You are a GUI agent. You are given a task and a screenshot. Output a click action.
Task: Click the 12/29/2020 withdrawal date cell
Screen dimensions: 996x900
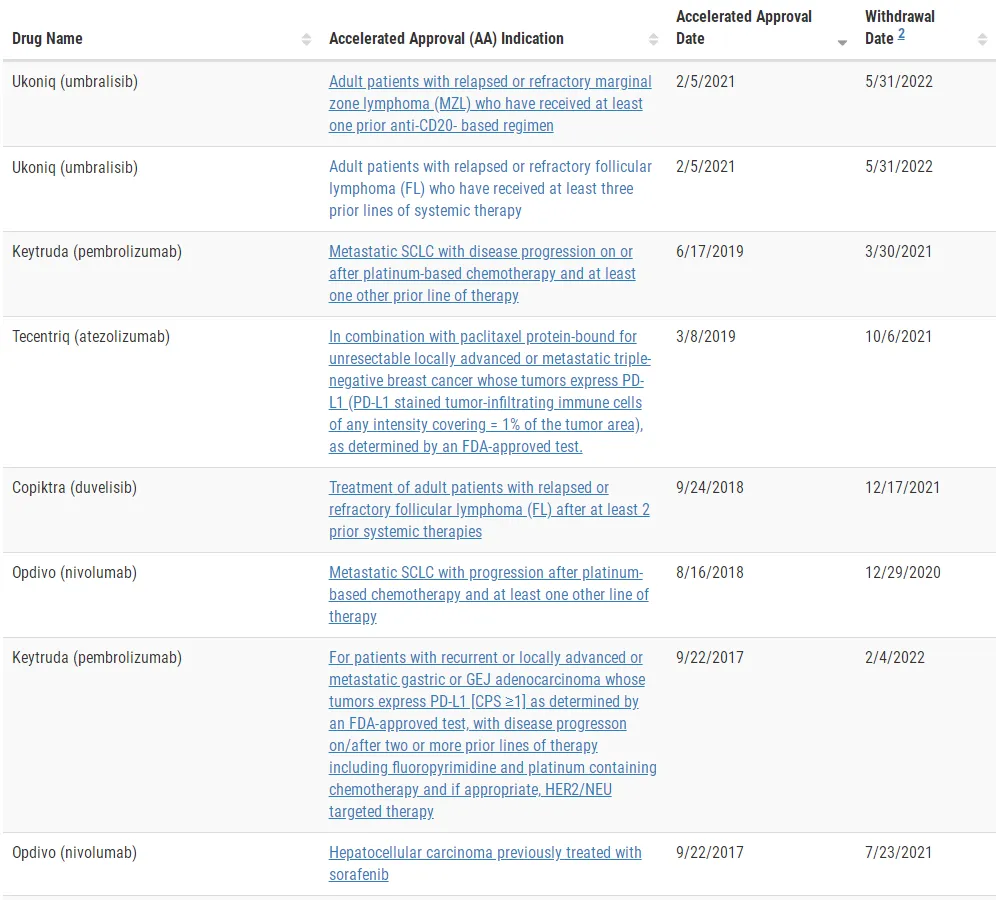click(903, 573)
